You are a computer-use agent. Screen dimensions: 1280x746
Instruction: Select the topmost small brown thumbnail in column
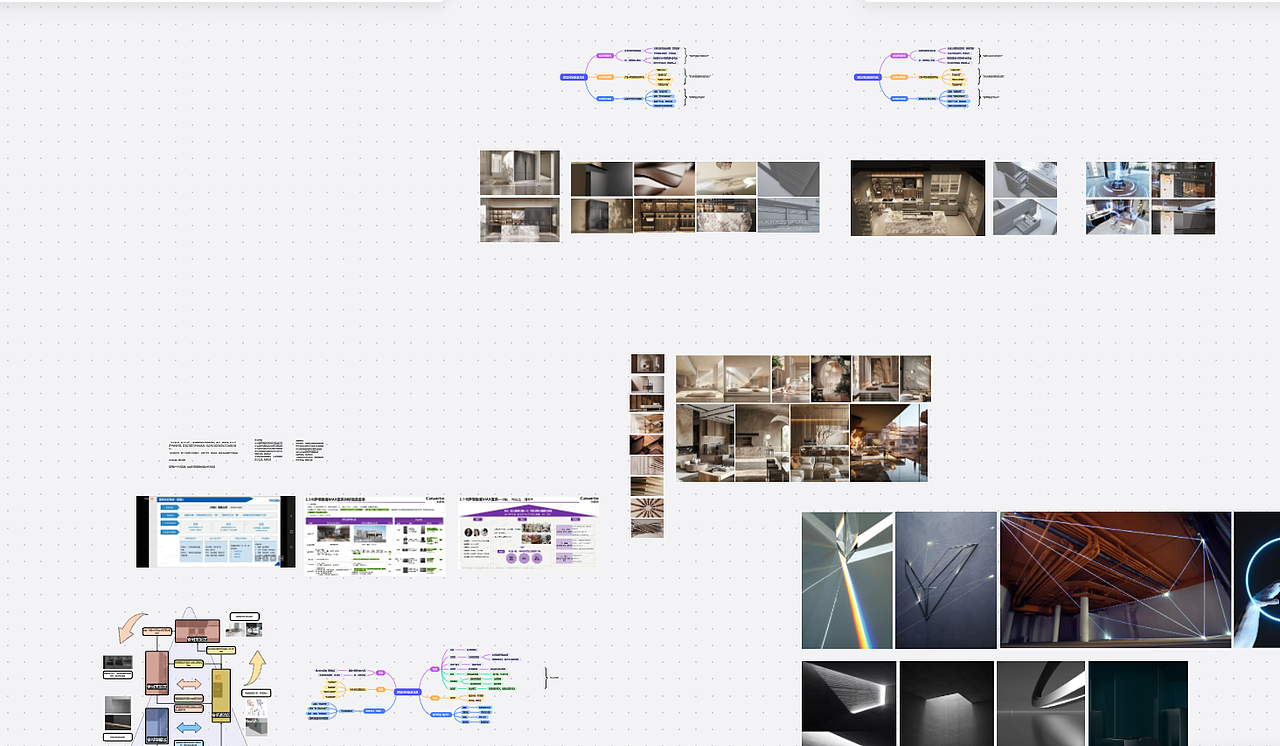(647, 364)
